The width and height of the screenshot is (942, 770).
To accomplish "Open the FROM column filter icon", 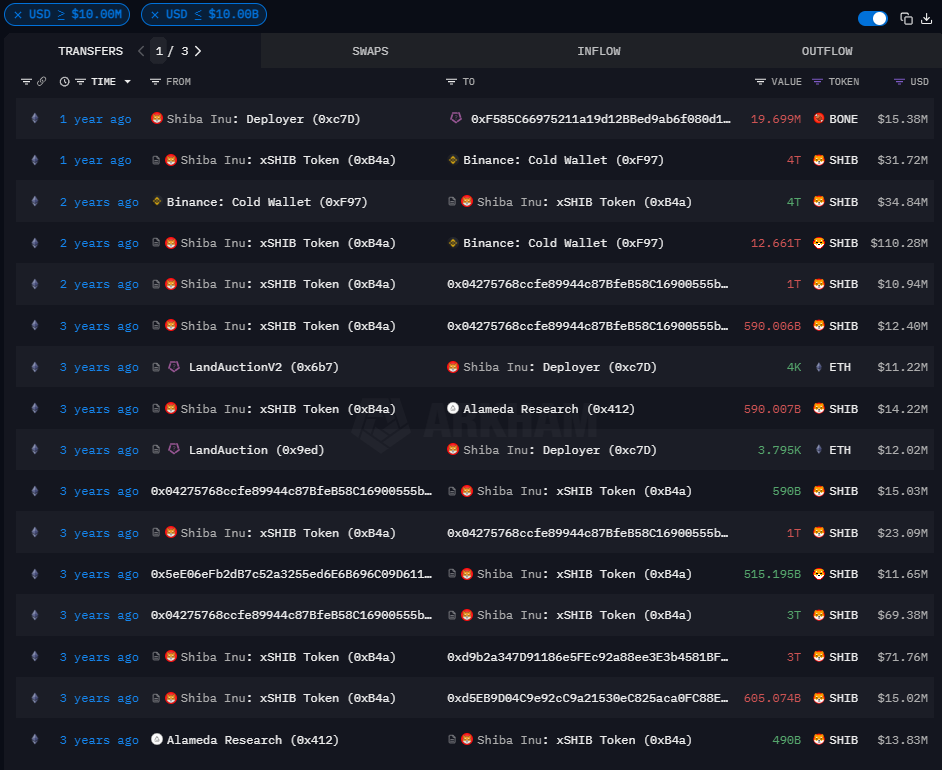I will [x=155, y=82].
